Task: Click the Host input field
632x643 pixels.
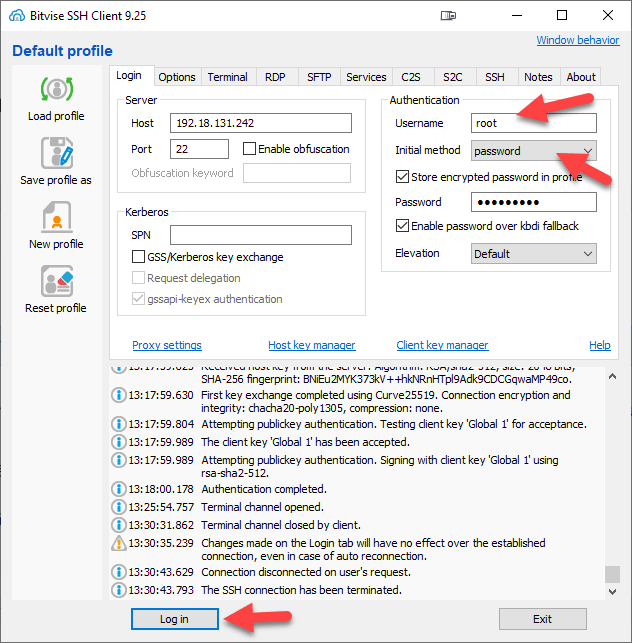Action: point(261,123)
